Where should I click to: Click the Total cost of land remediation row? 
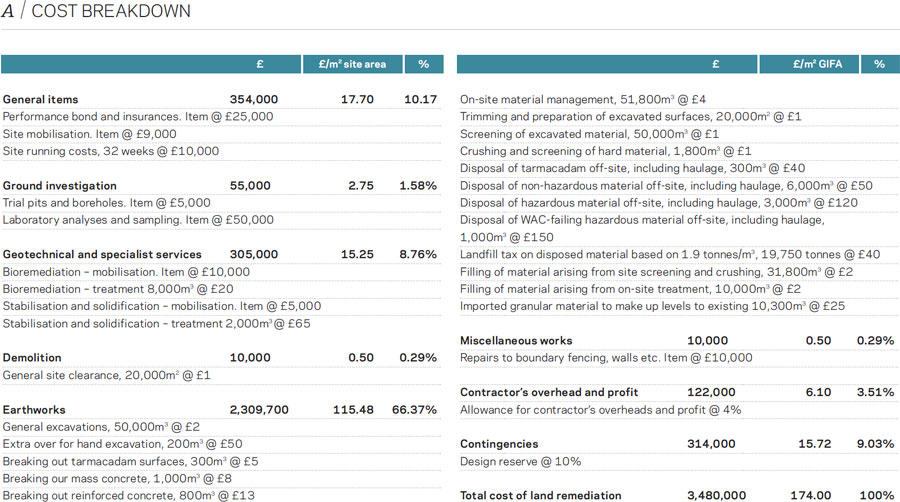click(540, 495)
